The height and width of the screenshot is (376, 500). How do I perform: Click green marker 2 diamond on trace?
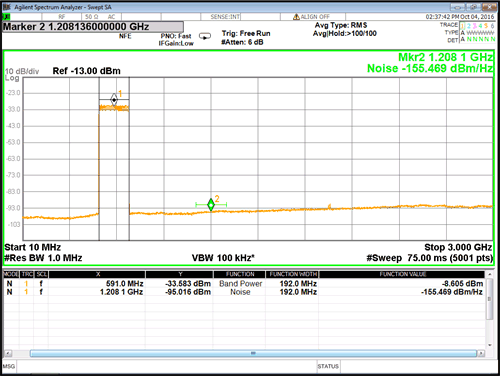(x=211, y=204)
